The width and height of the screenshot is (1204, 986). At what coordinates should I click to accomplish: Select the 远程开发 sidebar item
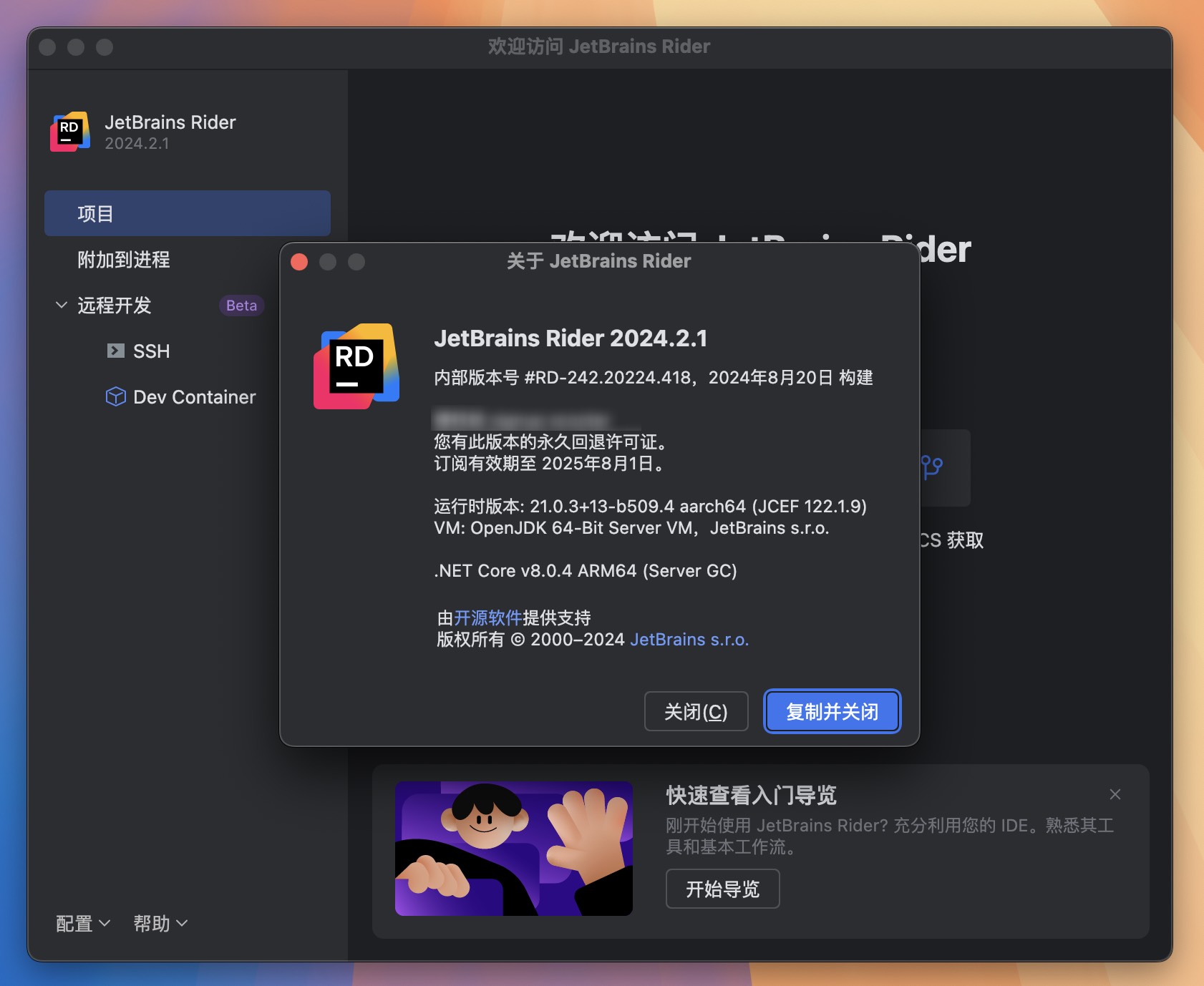tap(115, 305)
